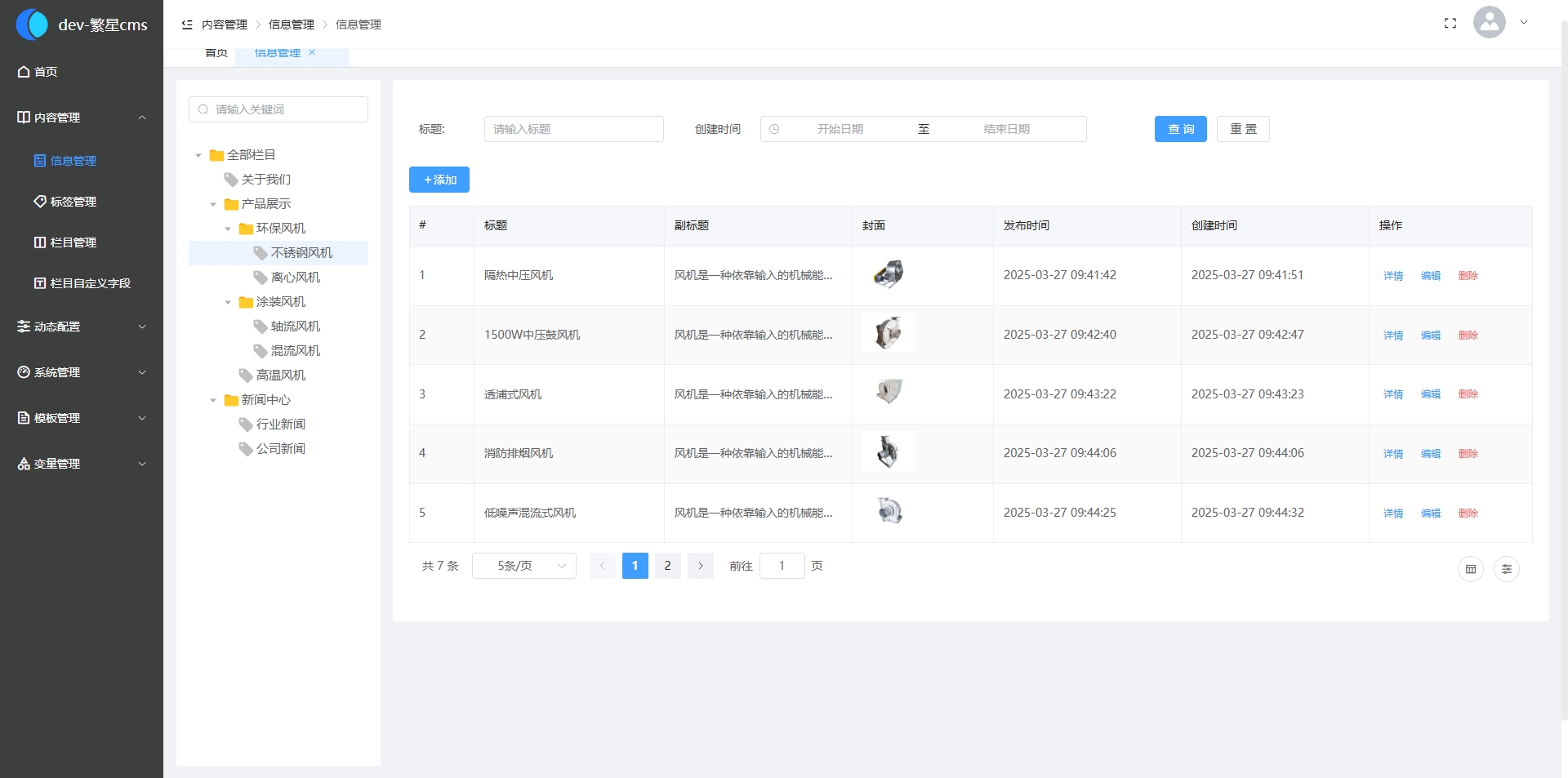Go to the next page arrow
1568x778 pixels.
[x=700, y=566]
